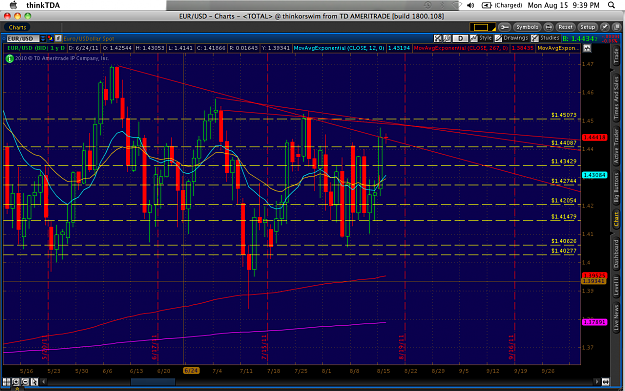Click the 1.43429 price level label
The image size is (625, 391).
564,161
